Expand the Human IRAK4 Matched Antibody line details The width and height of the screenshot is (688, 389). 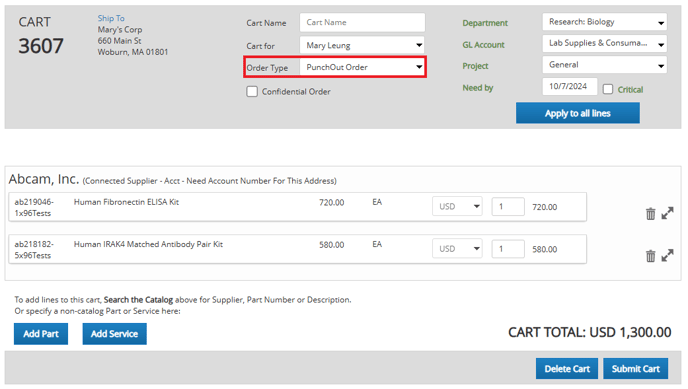point(667,255)
